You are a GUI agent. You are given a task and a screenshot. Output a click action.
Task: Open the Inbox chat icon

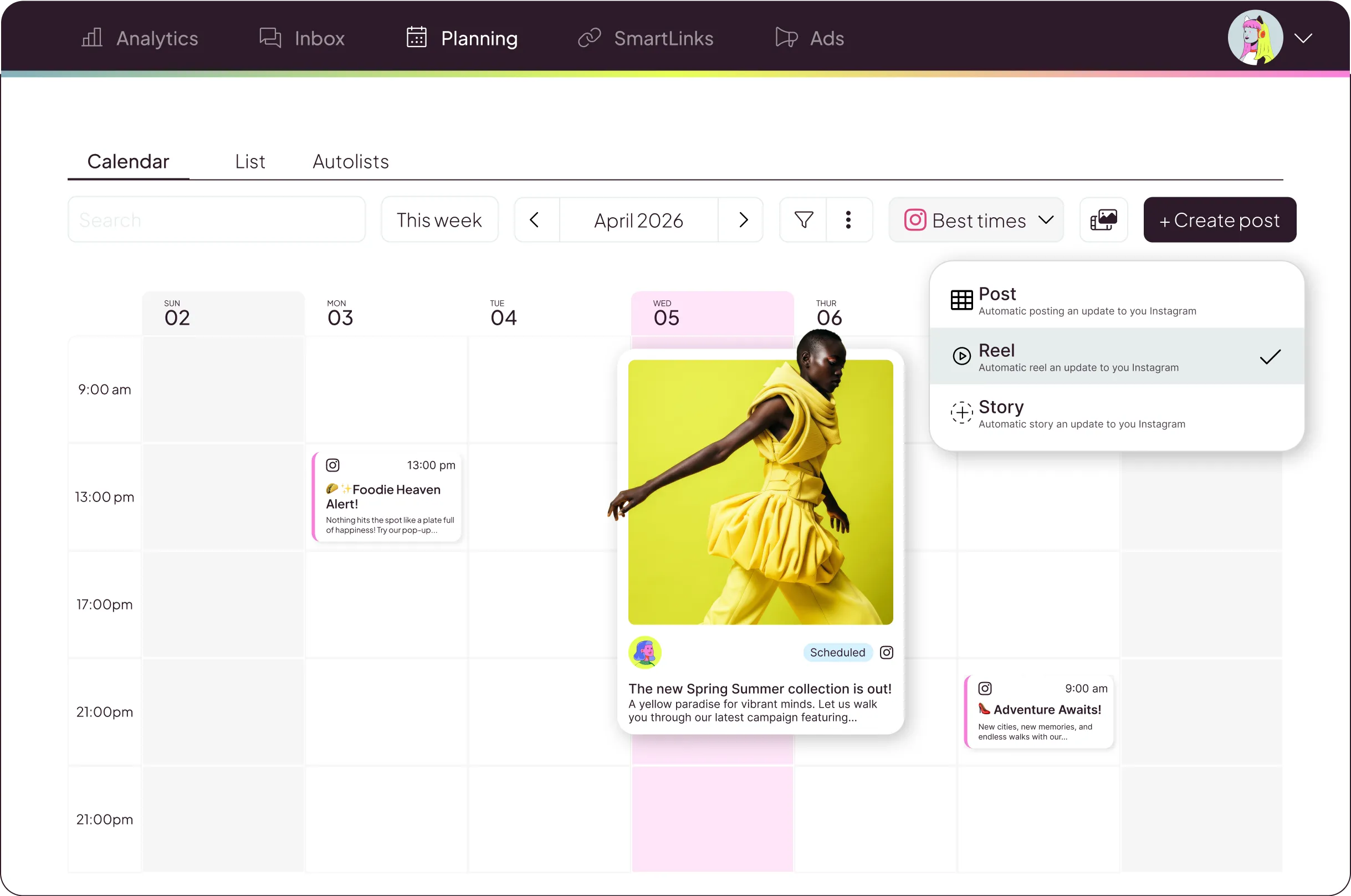pos(270,38)
